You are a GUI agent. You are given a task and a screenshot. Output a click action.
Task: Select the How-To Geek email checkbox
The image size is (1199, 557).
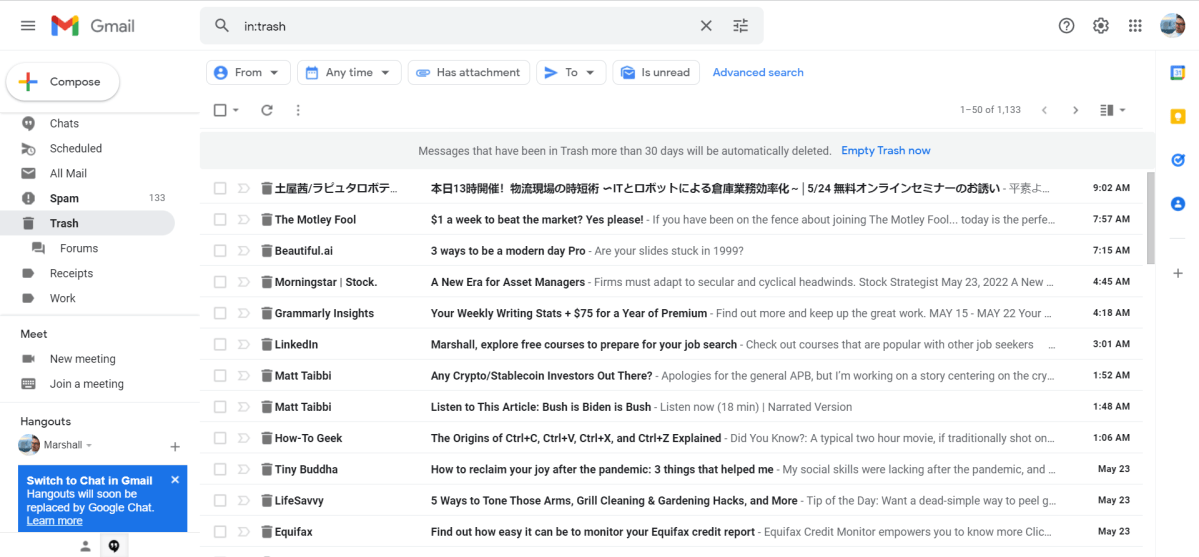(x=220, y=438)
